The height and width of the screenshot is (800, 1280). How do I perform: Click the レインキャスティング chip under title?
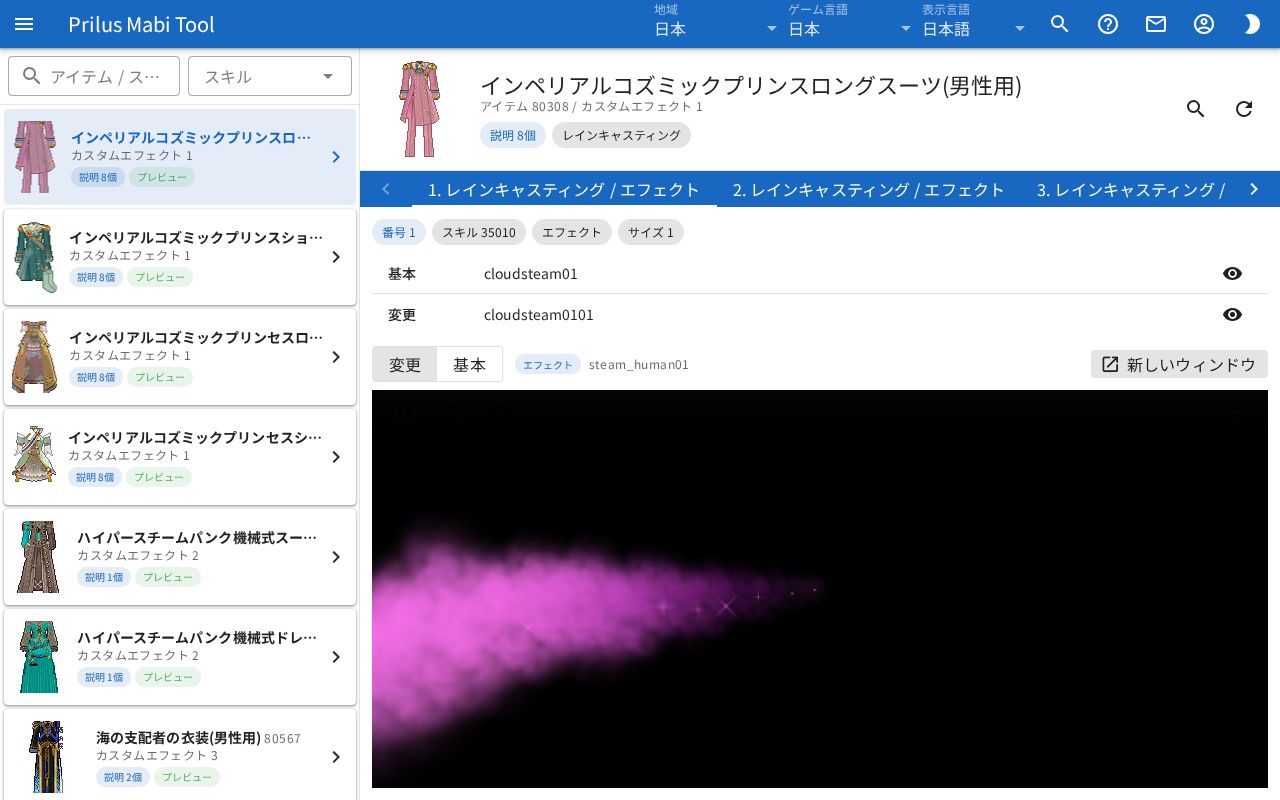click(x=621, y=135)
